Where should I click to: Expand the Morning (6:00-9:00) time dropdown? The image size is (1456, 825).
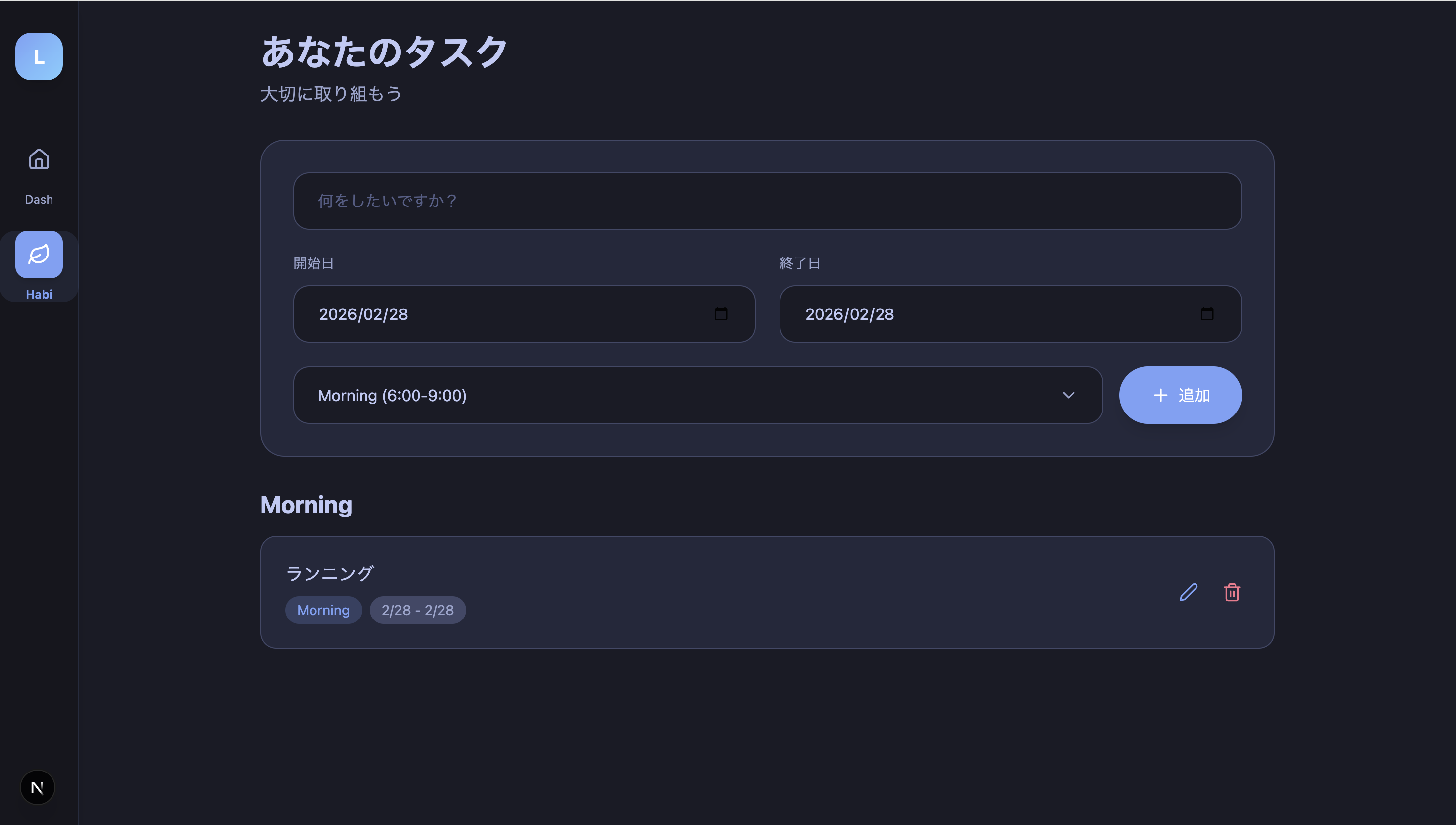pos(697,395)
